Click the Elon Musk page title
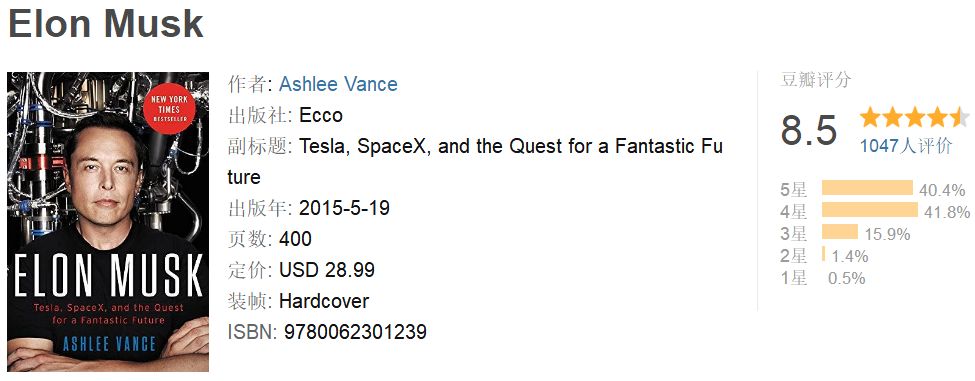The height and width of the screenshot is (381, 975). [106, 23]
